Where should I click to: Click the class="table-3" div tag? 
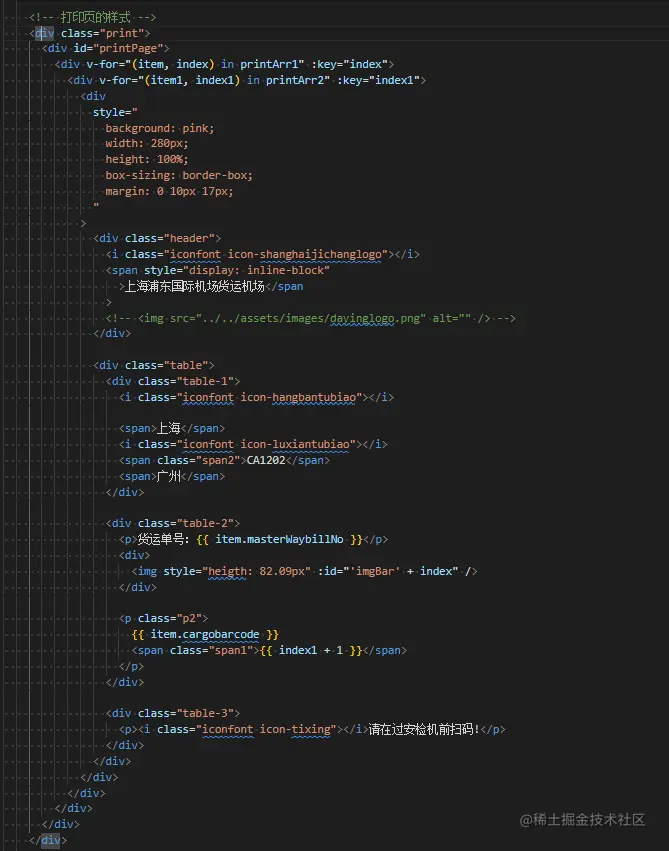click(173, 713)
